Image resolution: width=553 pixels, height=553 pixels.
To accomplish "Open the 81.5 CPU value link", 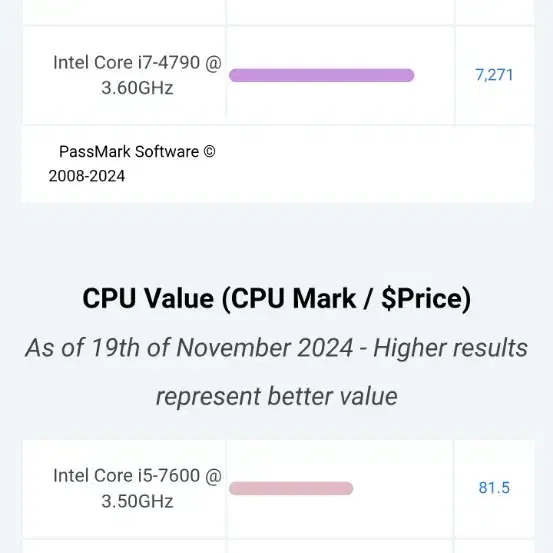I will (494, 488).
